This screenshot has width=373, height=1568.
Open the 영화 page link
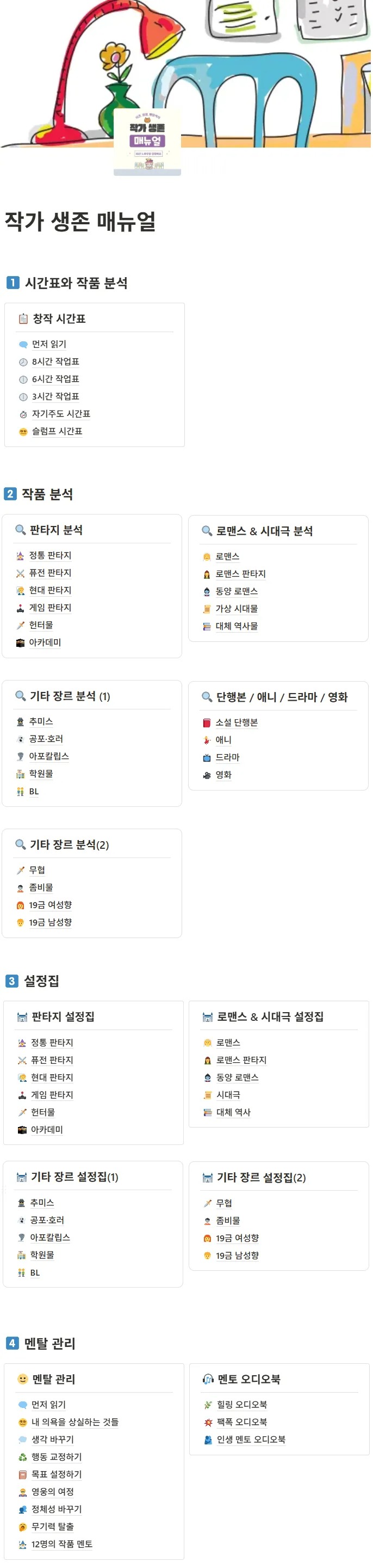[223, 775]
